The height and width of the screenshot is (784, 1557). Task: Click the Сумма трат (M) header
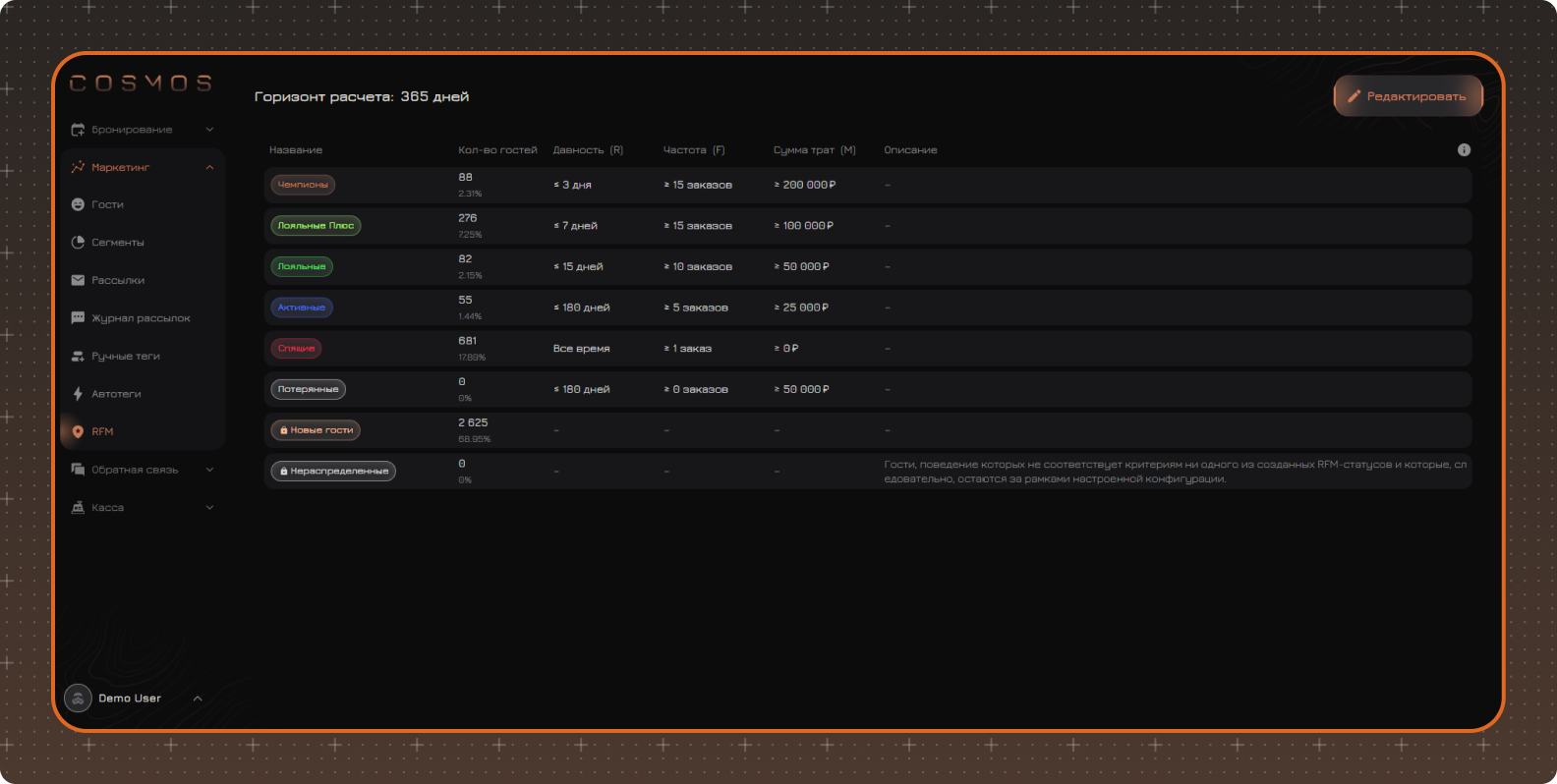[x=815, y=150]
